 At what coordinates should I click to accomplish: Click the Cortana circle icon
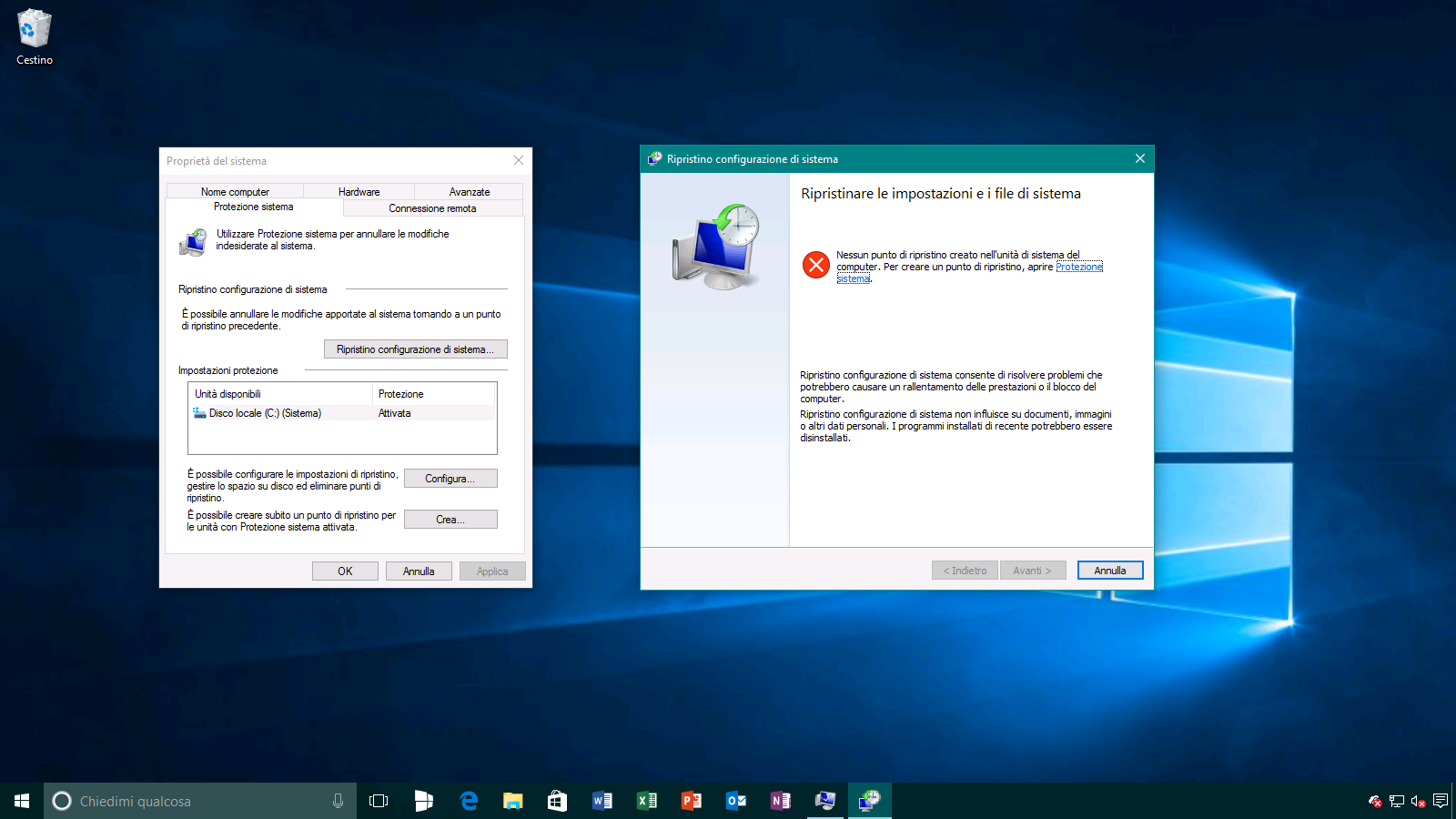tap(62, 801)
